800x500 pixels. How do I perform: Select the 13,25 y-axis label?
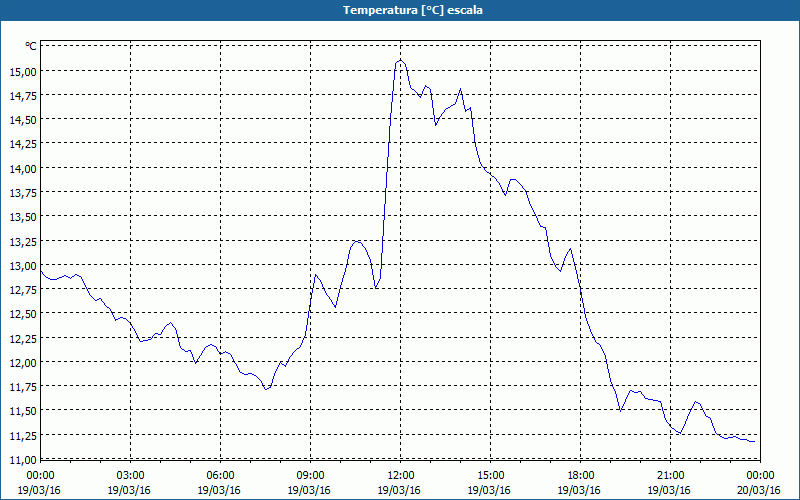point(23,241)
